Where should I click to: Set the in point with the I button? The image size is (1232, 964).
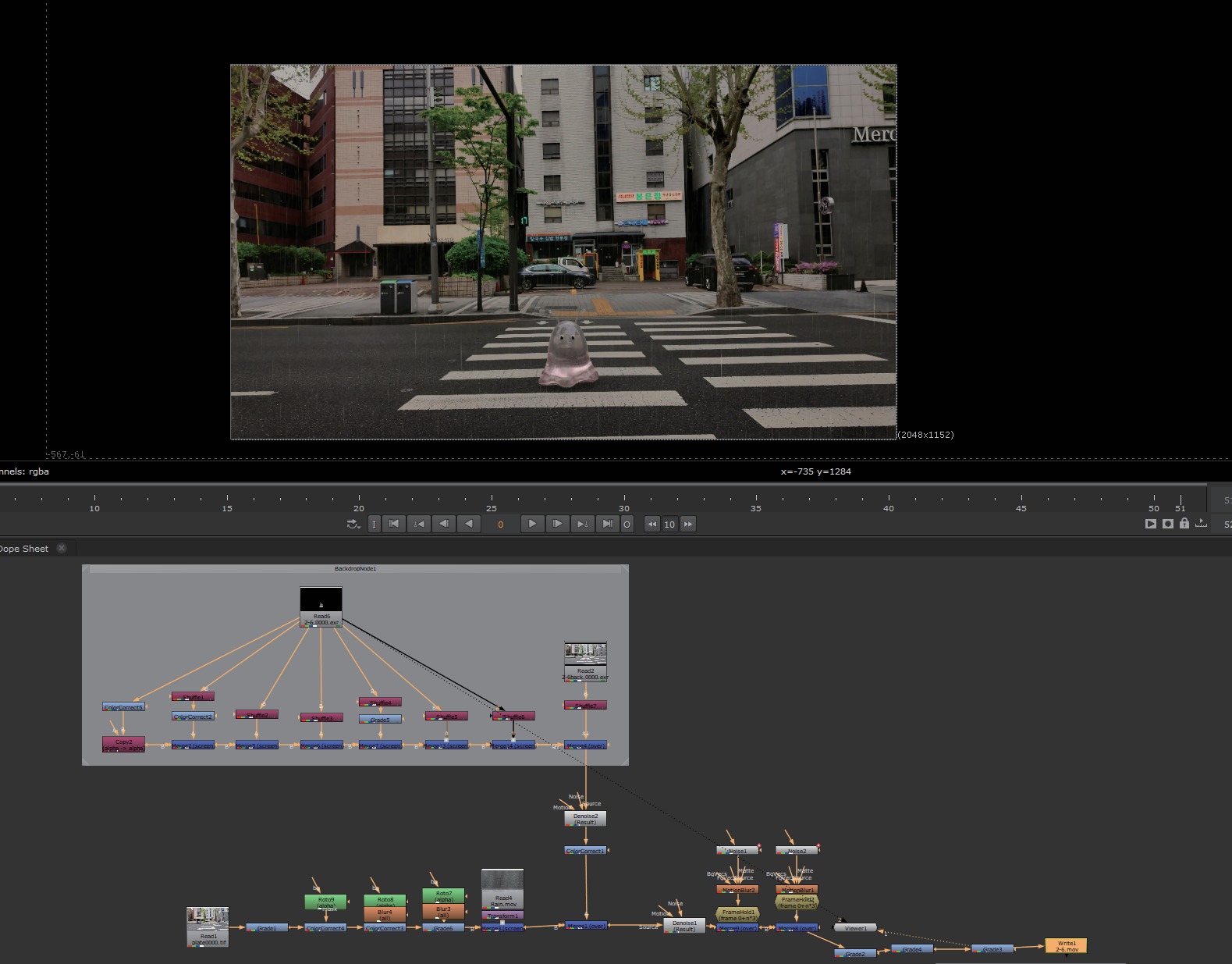(374, 524)
